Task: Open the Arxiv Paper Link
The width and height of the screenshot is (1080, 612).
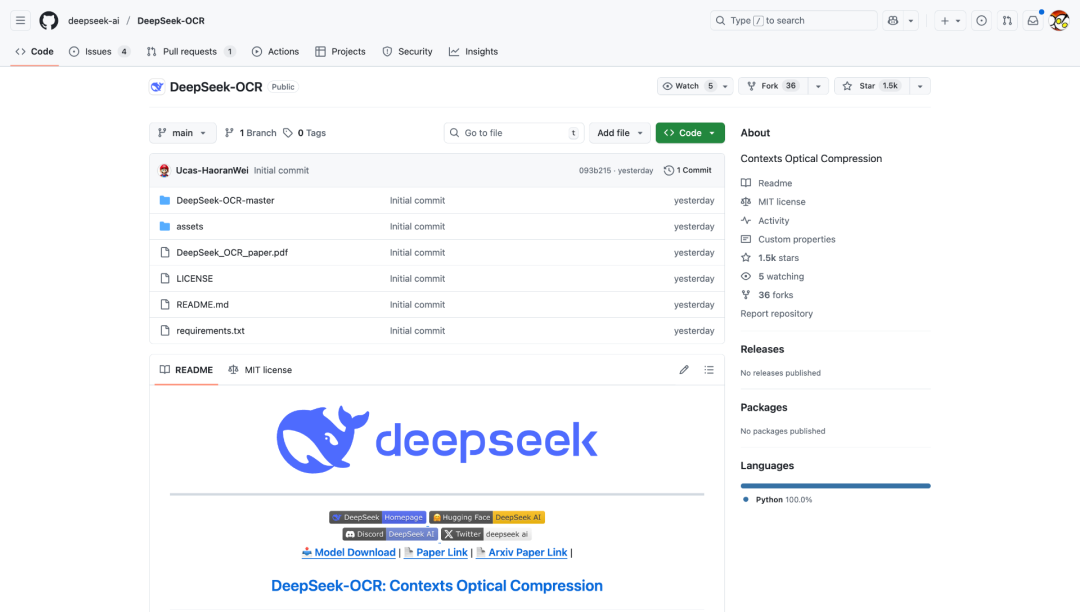Action: (x=521, y=552)
